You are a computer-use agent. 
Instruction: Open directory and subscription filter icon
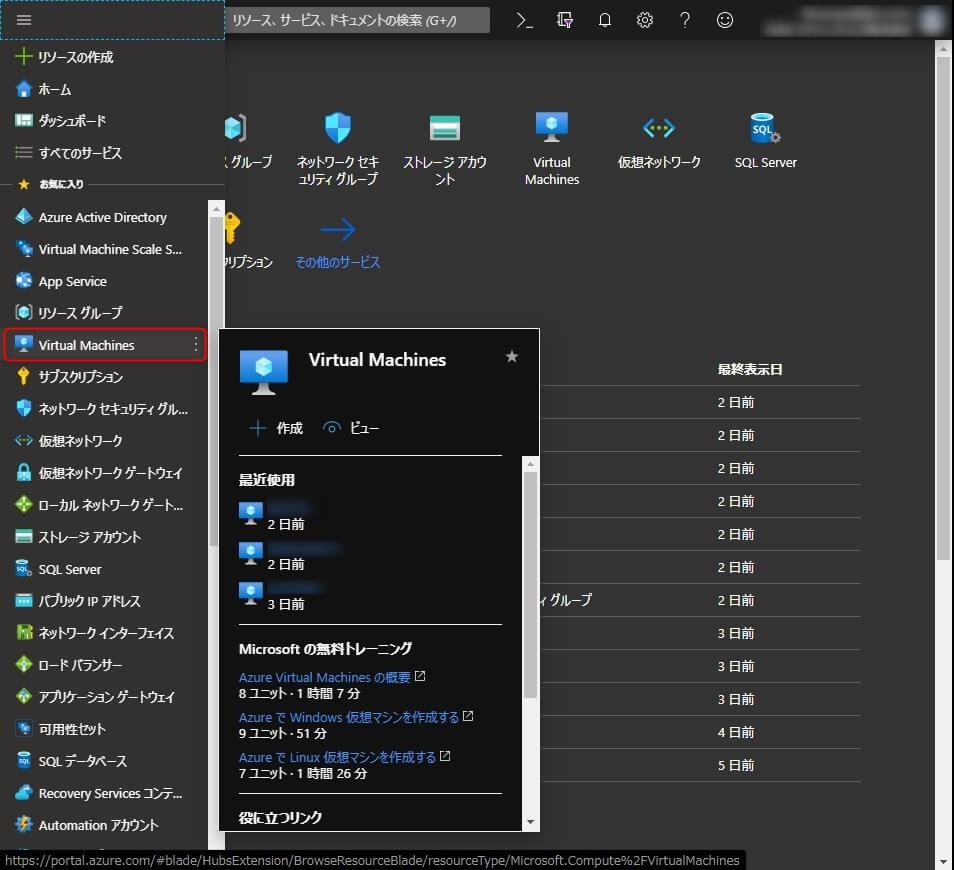pyautogui.click(x=565, y=20)
